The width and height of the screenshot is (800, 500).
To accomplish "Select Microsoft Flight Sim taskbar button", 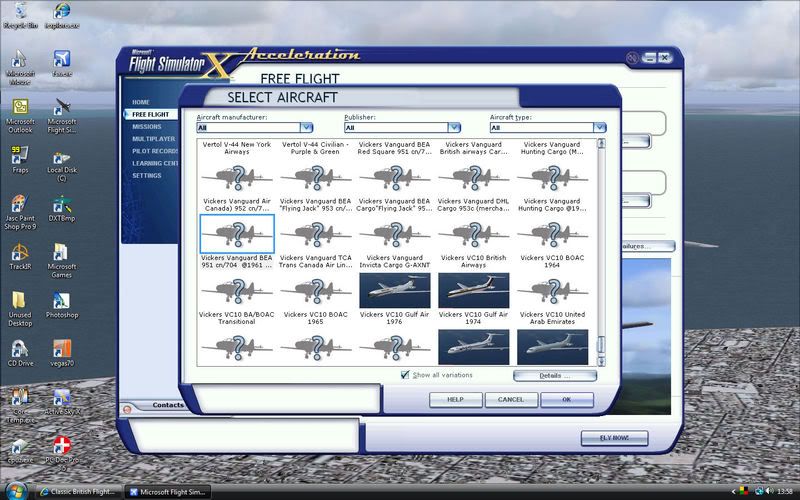I will pyautogui.click(x=168, y=492).
